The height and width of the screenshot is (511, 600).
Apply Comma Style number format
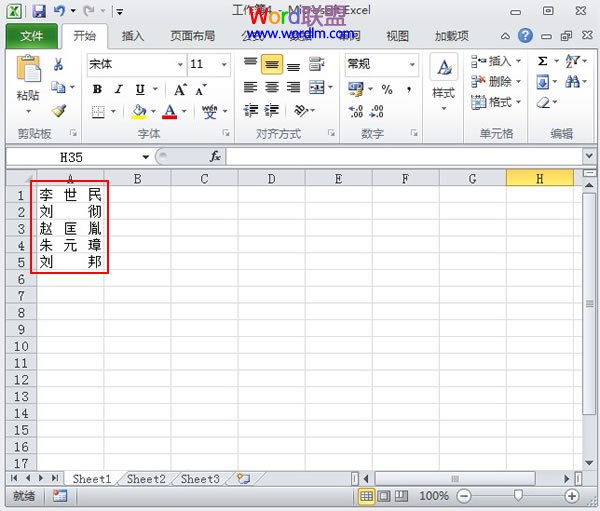coord(409,90)
